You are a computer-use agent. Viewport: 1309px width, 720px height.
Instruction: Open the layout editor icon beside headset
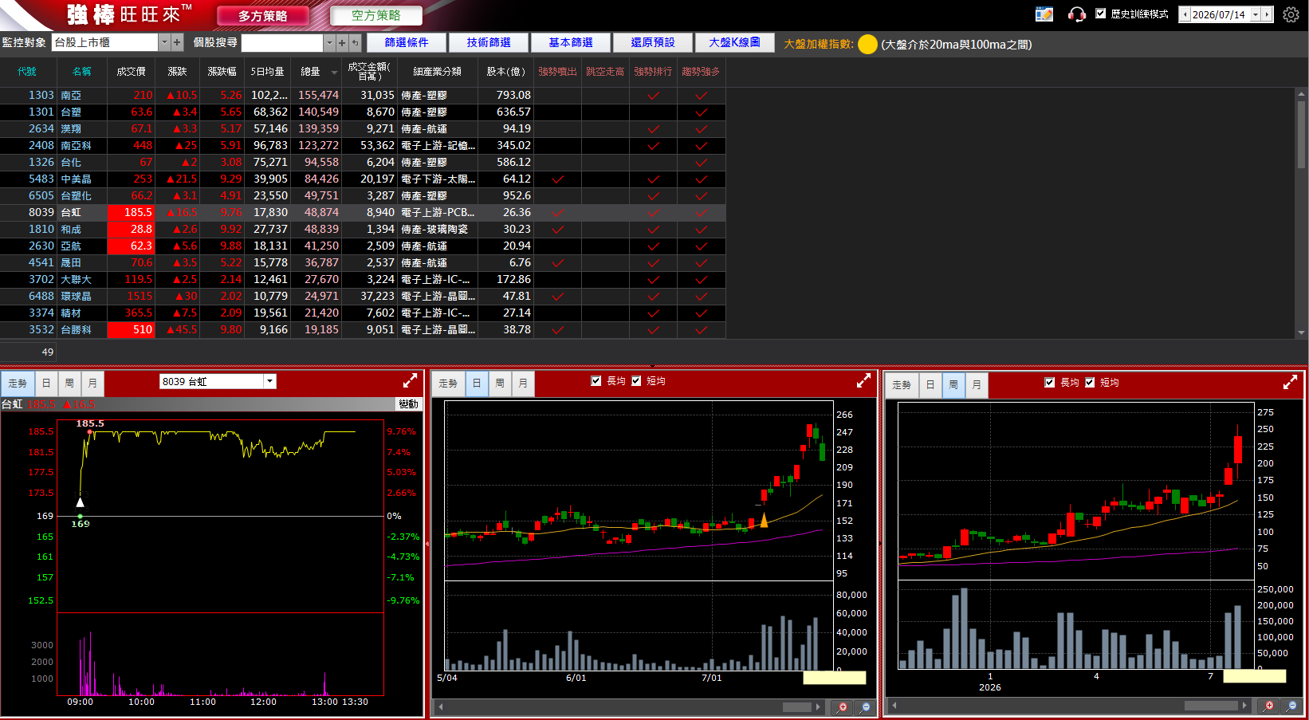click(1044, 14)
